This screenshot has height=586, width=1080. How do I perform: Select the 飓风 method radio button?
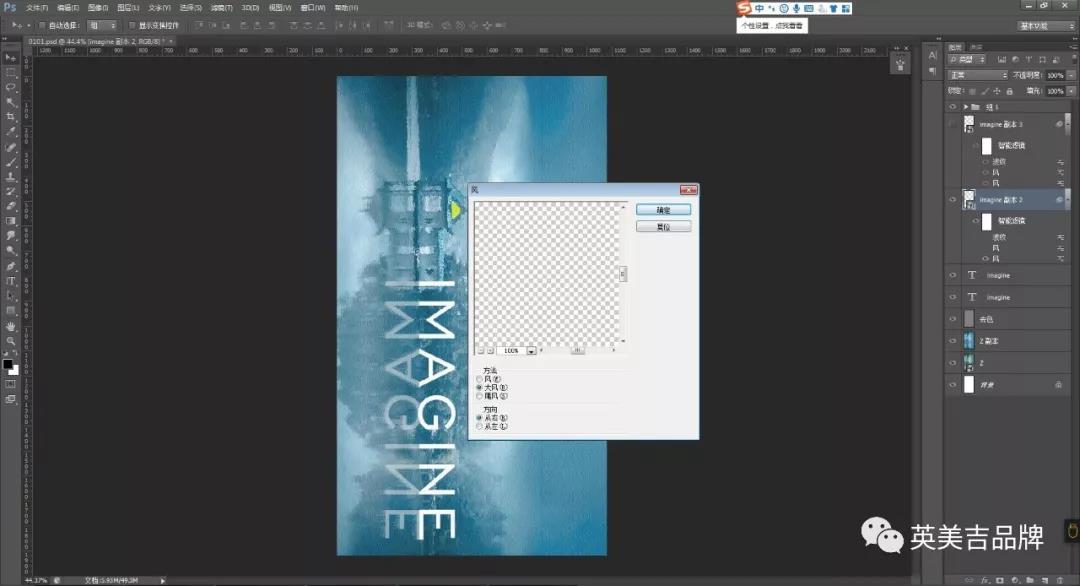(x=479, y=396)
